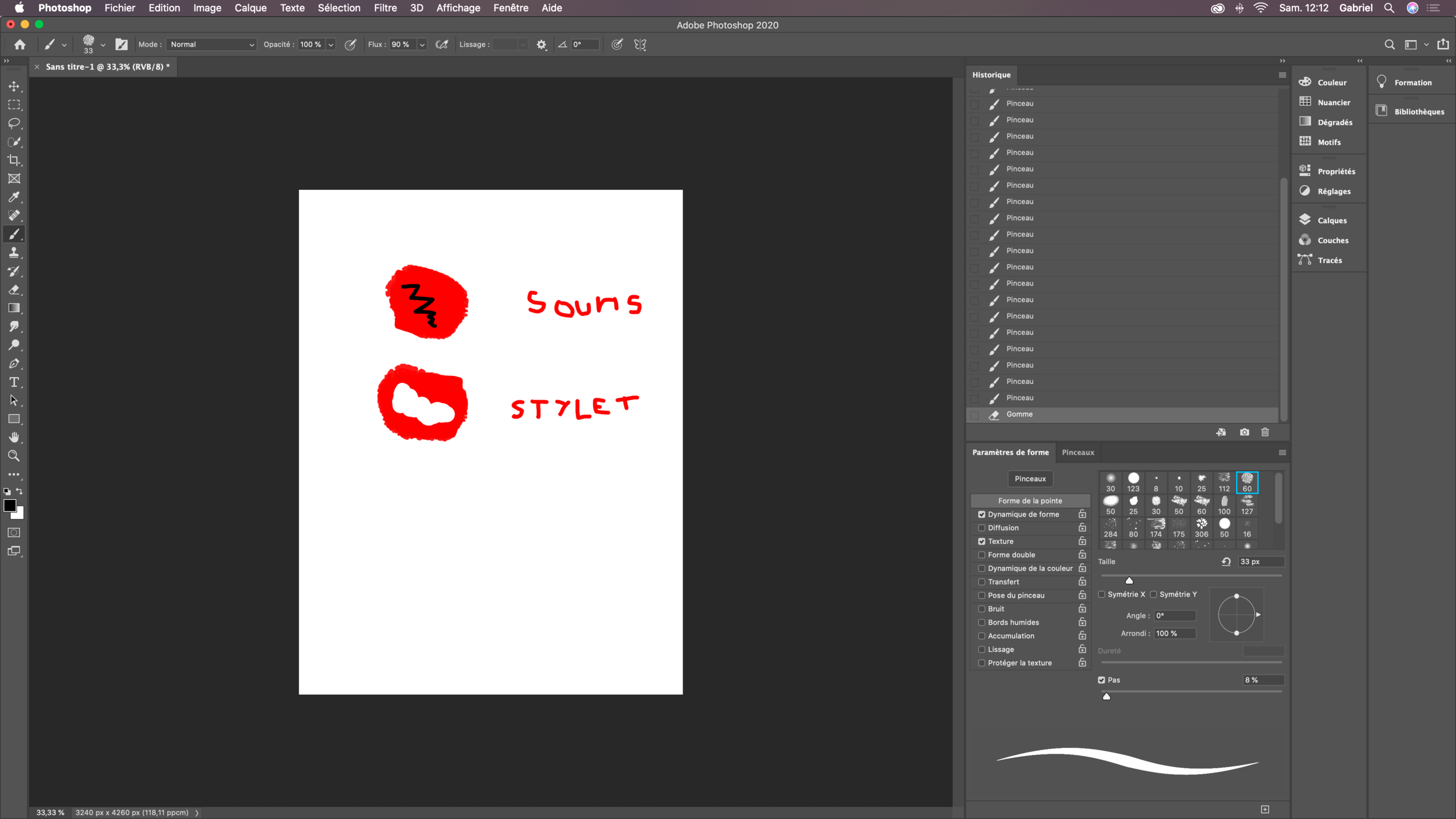Choose the Eyedropper tool
The width and height of the screenshot is (1456, 819).
click(x=14, y=197)
